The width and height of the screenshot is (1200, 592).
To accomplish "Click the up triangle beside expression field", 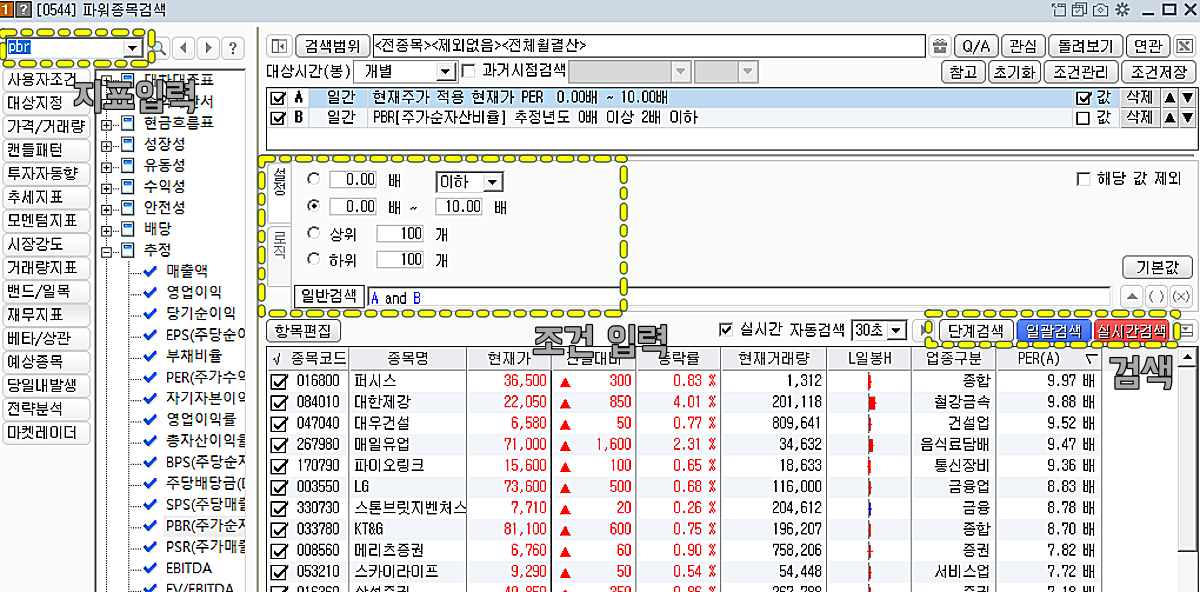I will click(x=1131, y=297).
